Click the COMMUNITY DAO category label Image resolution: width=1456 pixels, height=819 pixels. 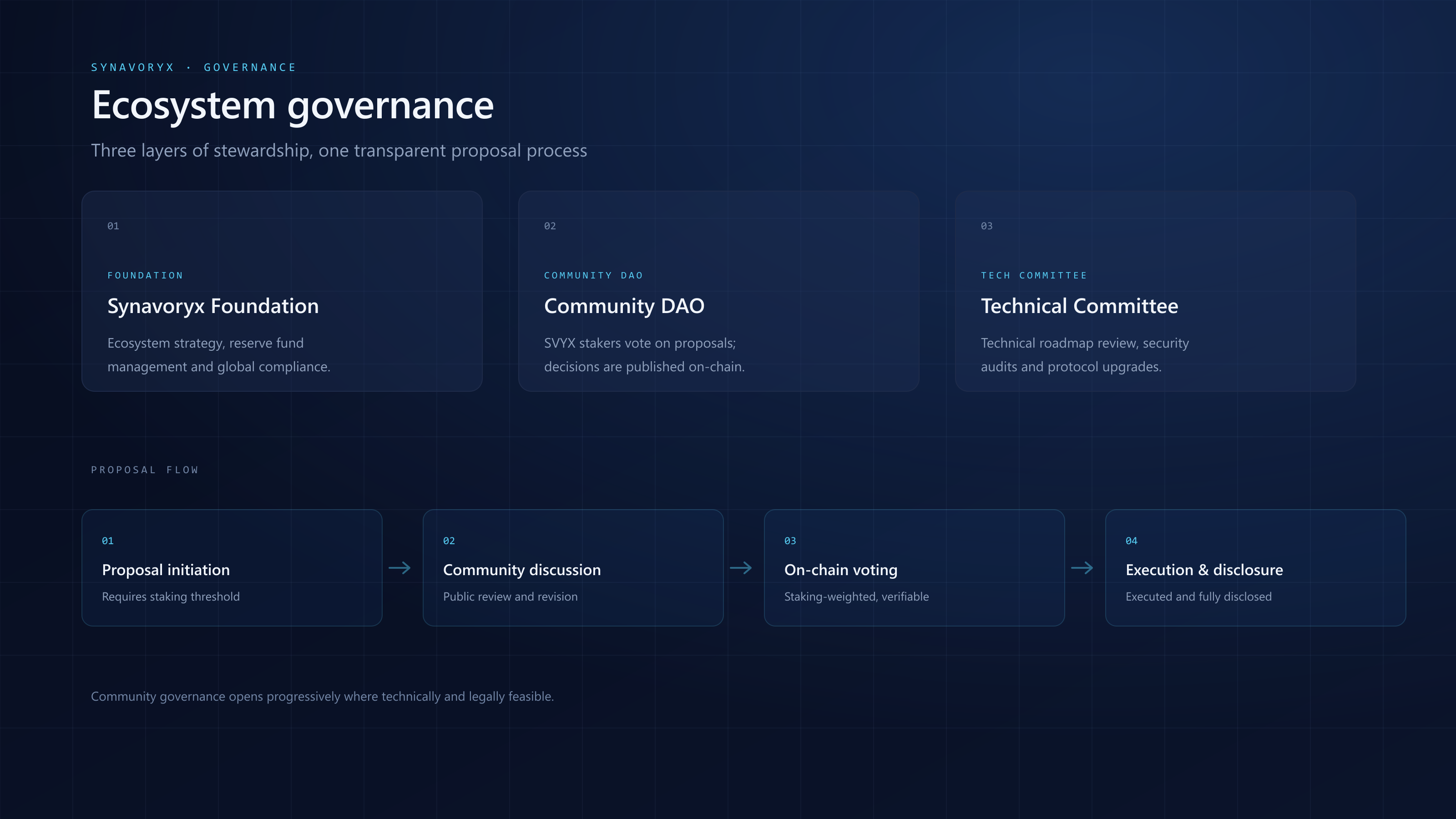(x=593, y=275)
